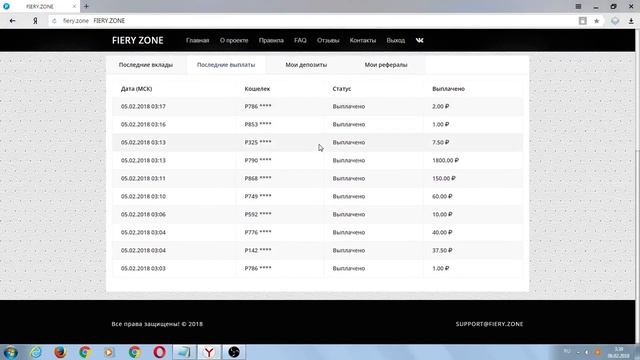Close the FIERY ZONE browser tab

tap(74, 7)
